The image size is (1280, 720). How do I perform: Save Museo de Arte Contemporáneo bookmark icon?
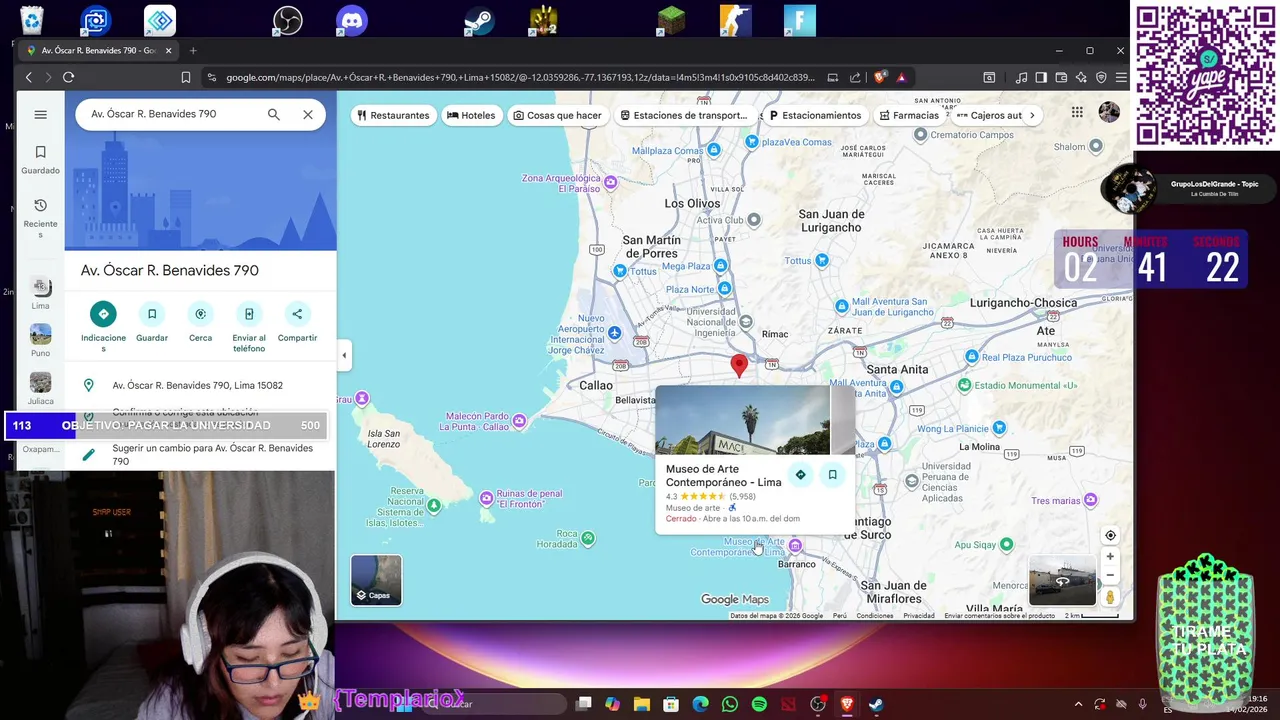pyautogui.click(x=832, y=475)
